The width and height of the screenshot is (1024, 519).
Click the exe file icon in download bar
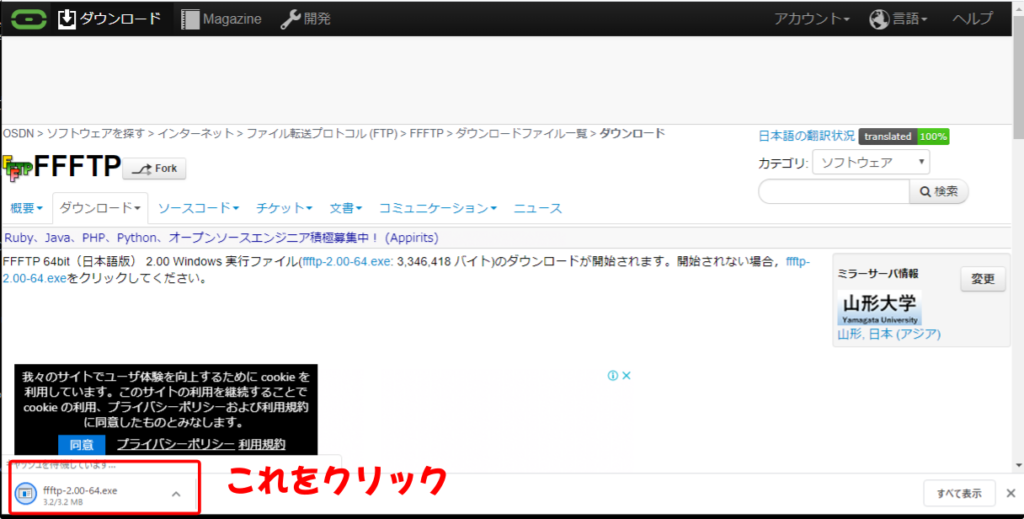(x=25, y=494)
